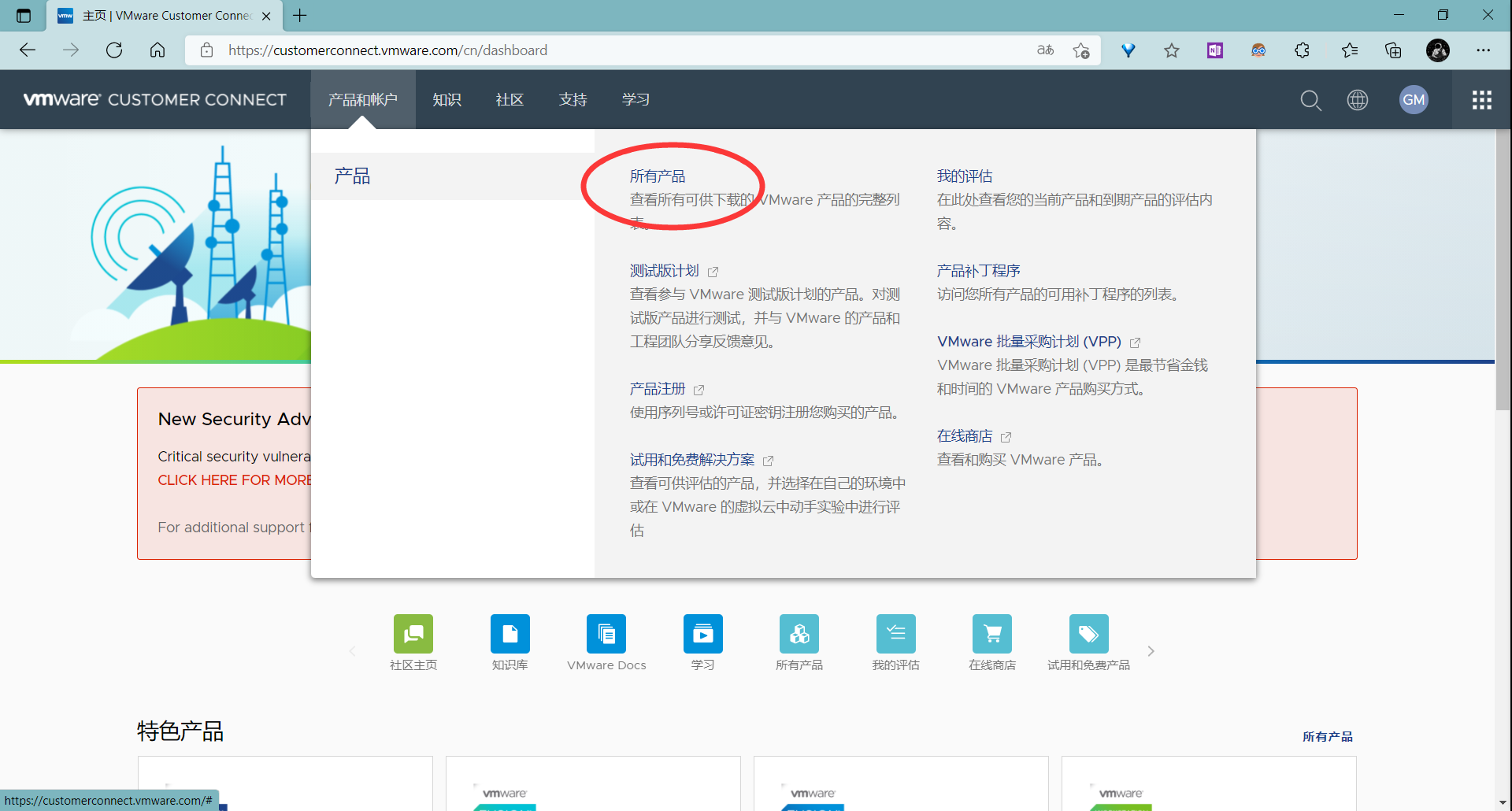
Task: Open the 所有产品 link in the menu
Action: coord(658,176)
